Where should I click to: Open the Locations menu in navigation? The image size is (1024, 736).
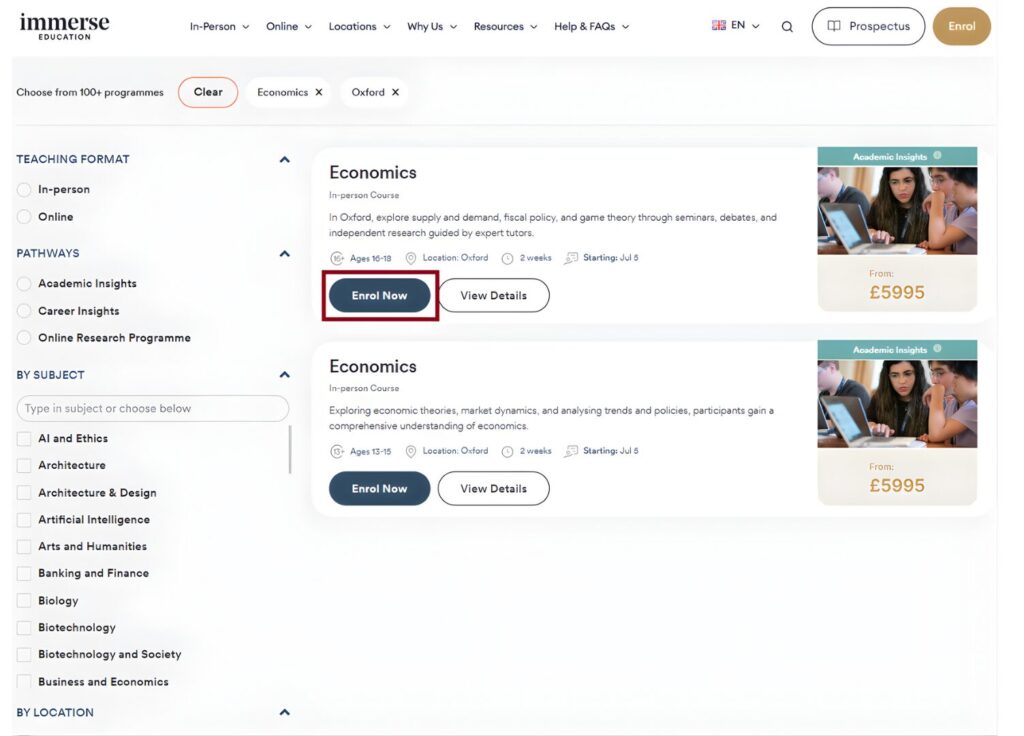(359, 27)
